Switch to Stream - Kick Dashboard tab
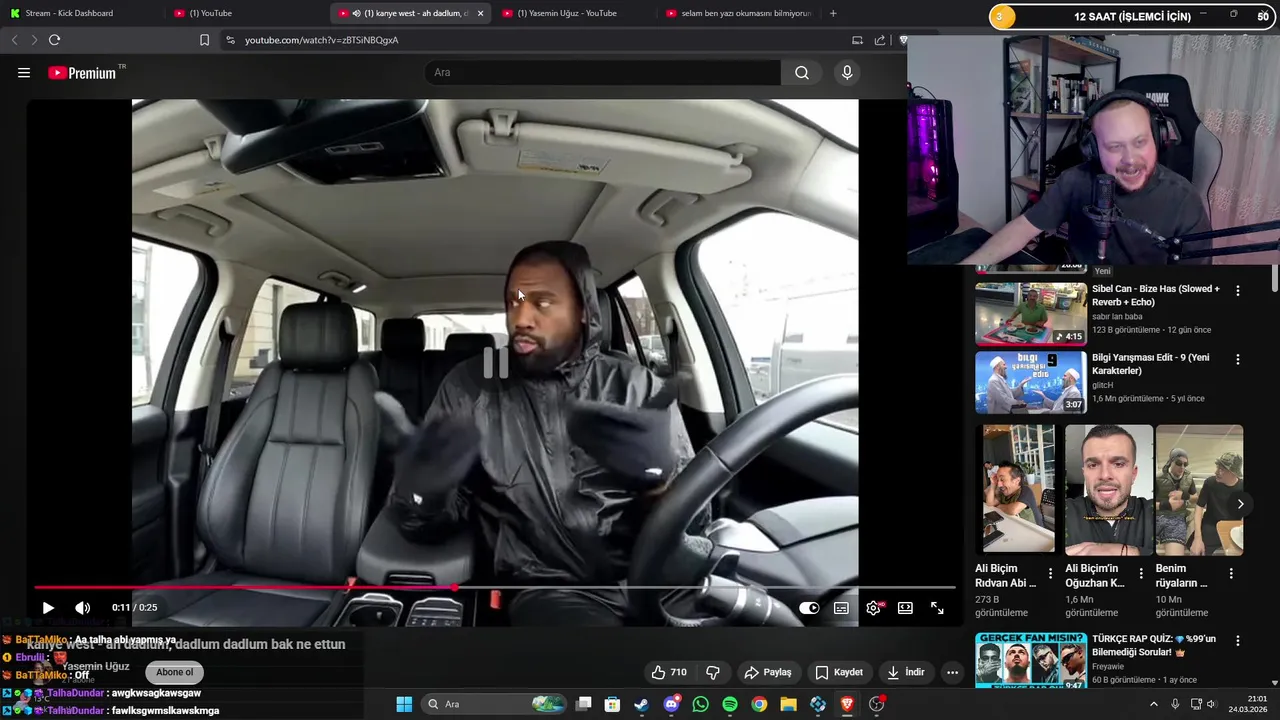This screenshot has height=720, width=1280. [x=80, y=13]
